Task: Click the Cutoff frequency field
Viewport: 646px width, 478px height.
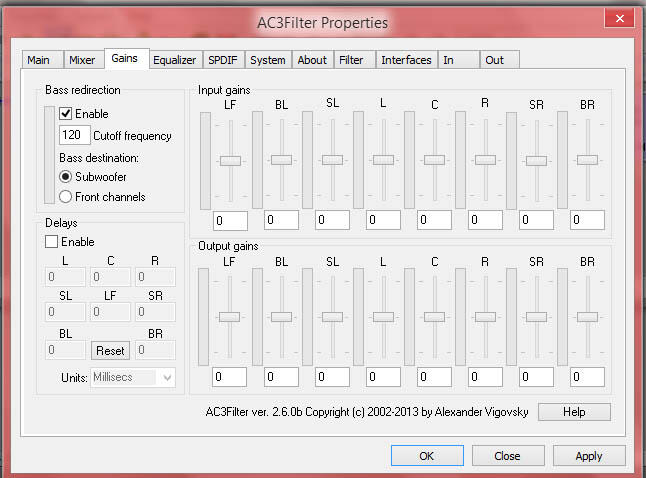Action: (75, 135)
